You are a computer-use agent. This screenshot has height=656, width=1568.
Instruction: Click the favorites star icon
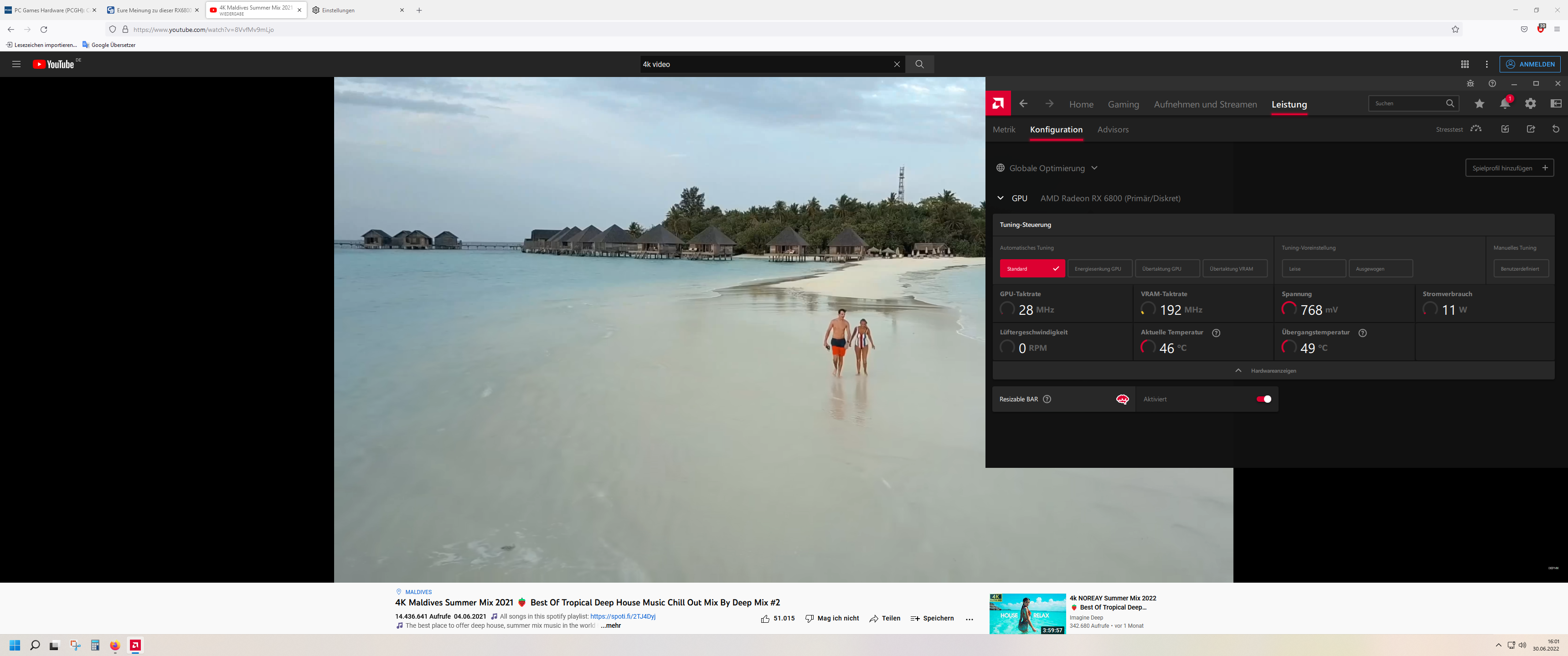point(1479,103)
